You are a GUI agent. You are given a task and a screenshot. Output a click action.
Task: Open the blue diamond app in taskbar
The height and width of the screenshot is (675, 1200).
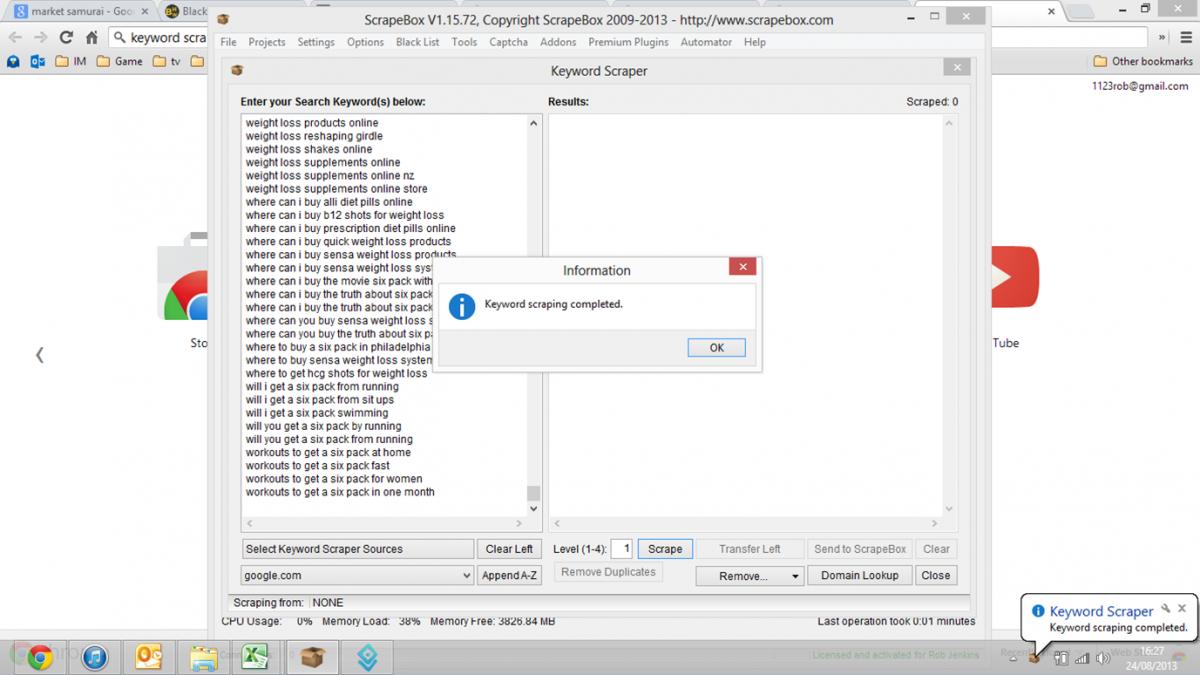tap(367, 657)
